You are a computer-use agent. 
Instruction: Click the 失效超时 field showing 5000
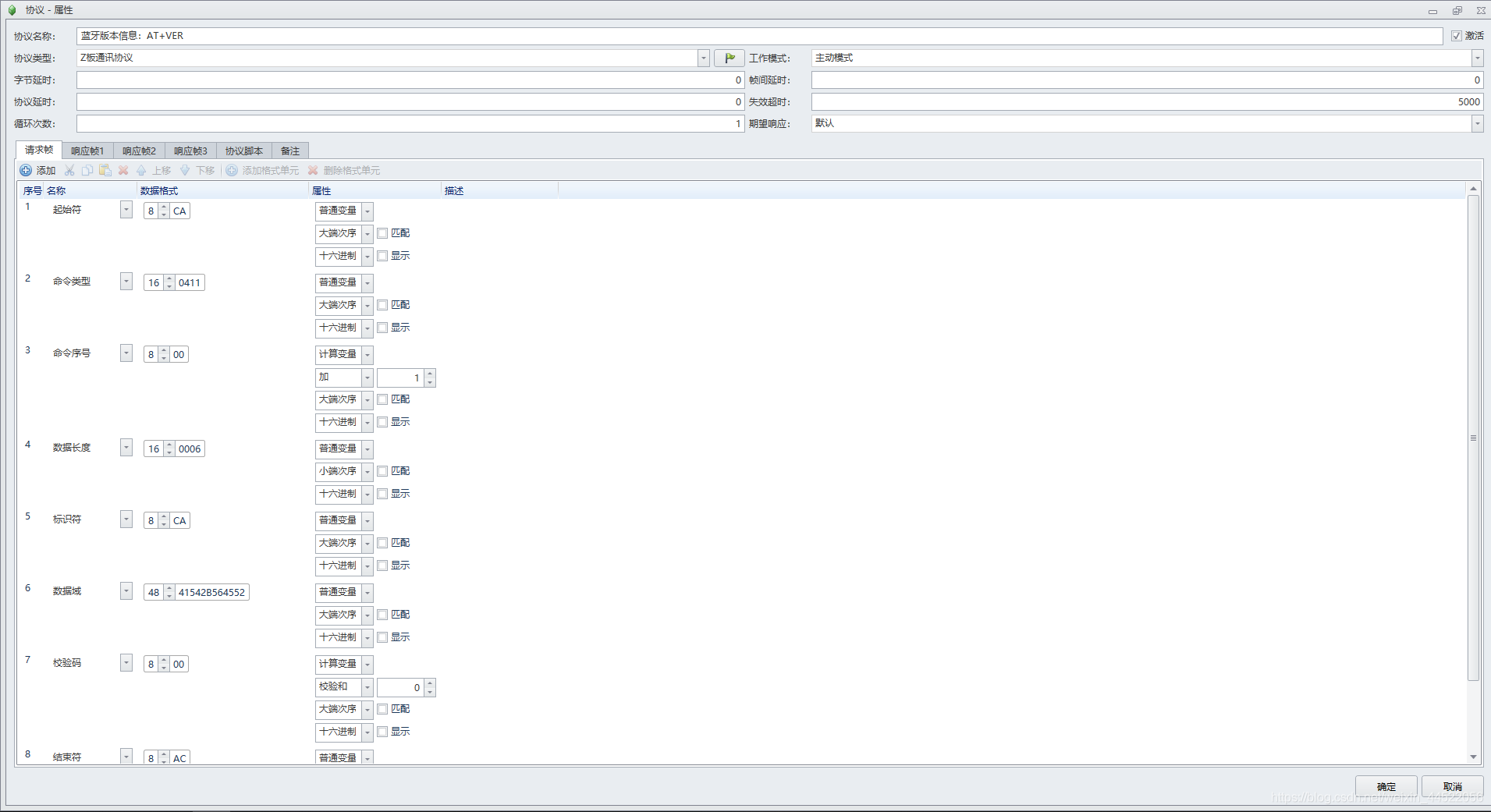pos(1147,101)
